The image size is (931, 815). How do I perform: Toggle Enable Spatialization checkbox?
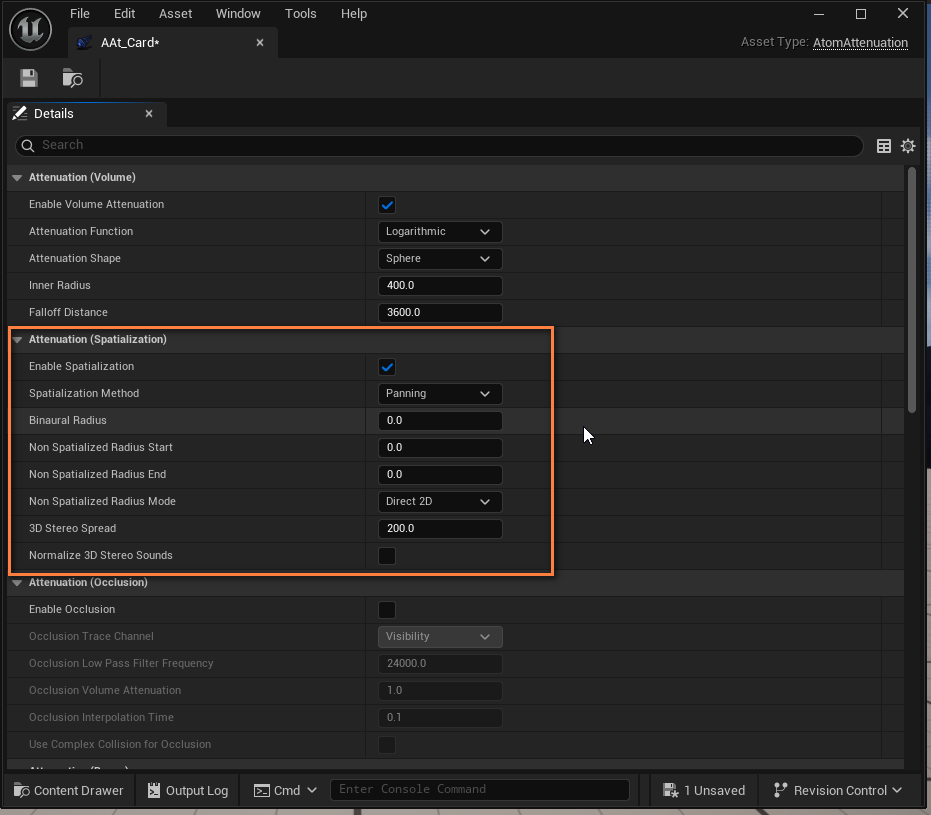[387, 367]
